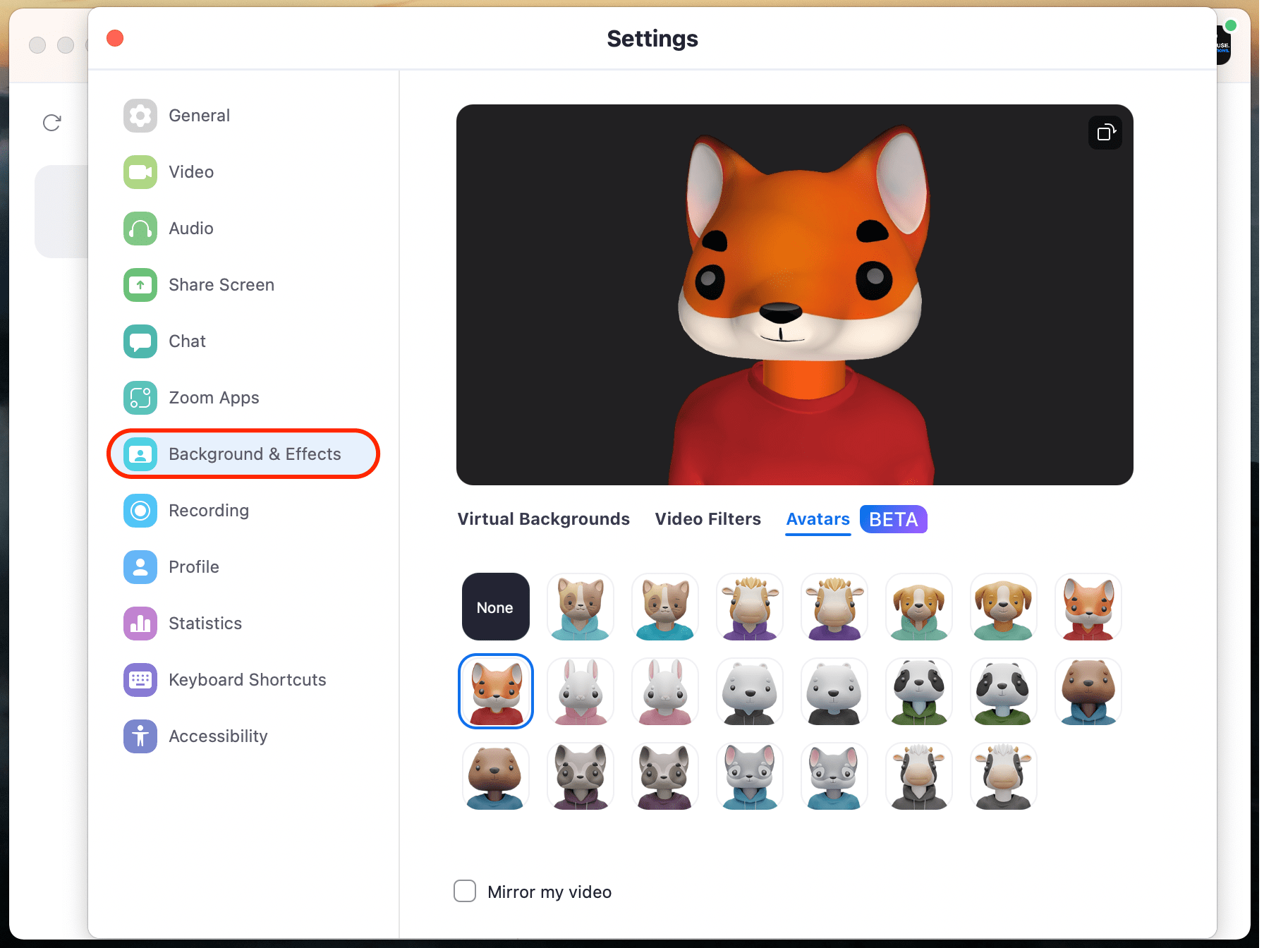Choose the beaver avatar in blue hoodie
Screen dimensions: 1288x948
tap(1088, 691)
